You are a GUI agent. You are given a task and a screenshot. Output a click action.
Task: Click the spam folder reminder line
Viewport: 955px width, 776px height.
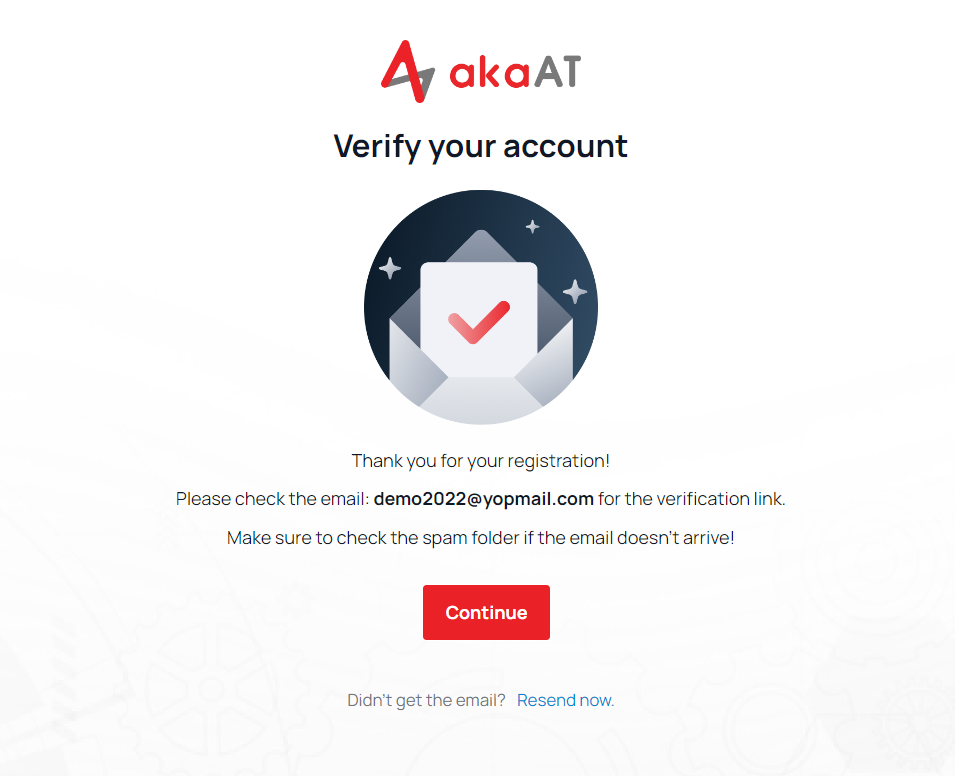pyautogui.click(x=480, y=538)
